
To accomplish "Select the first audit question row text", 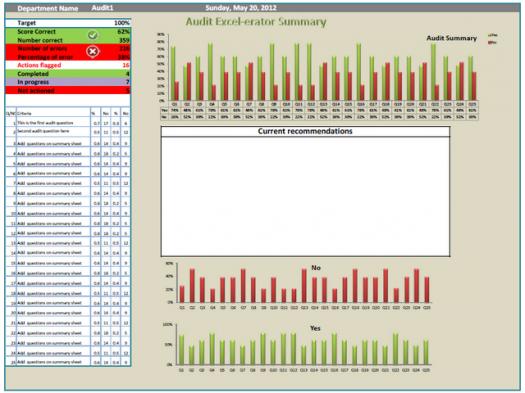I will (x=45, y=123).
